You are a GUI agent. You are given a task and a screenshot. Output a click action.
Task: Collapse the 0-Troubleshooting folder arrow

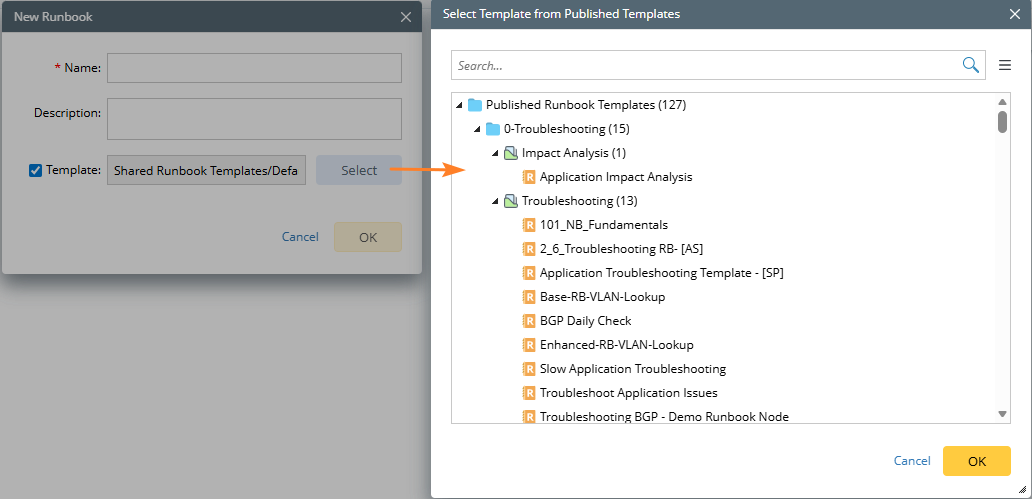pyautogui.click(x=477, y=129)
